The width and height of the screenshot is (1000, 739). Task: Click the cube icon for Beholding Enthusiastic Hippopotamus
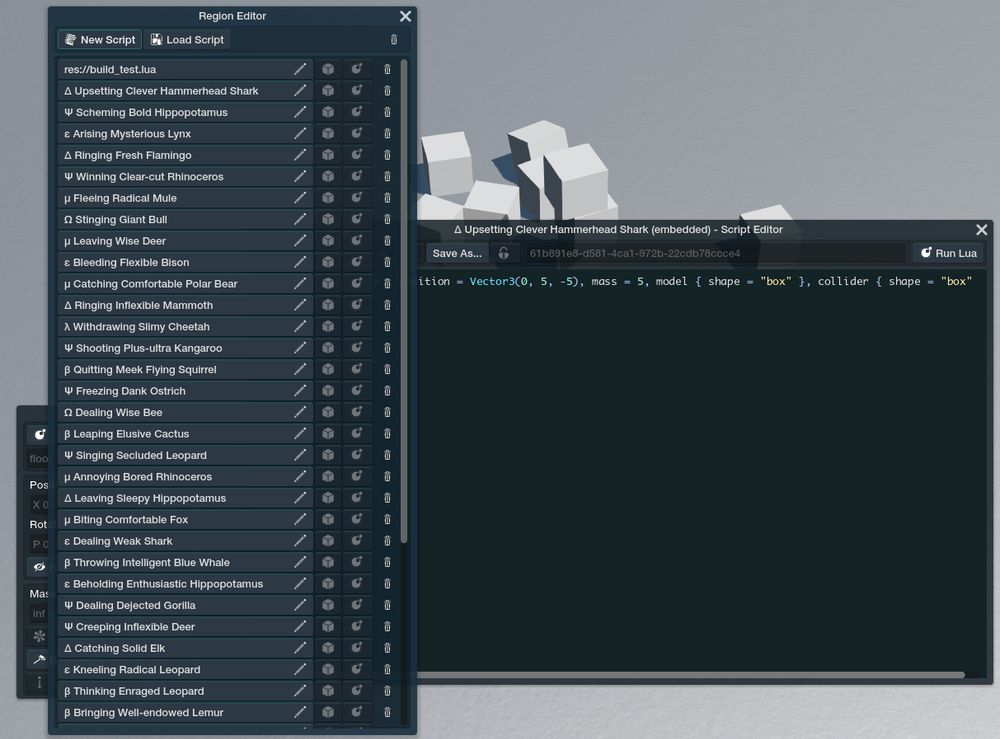tap(328, 584)
